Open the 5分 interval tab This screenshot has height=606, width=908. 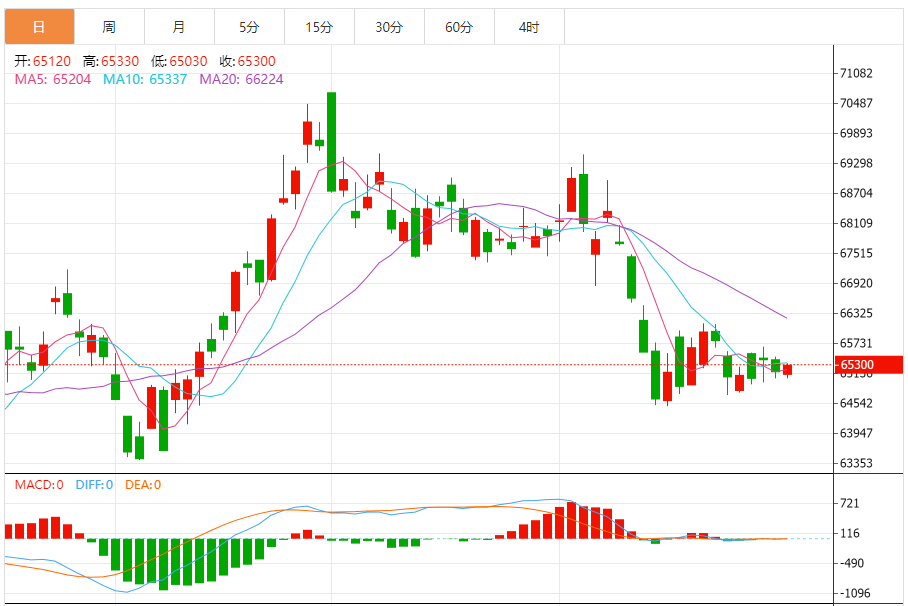[249, 27]
